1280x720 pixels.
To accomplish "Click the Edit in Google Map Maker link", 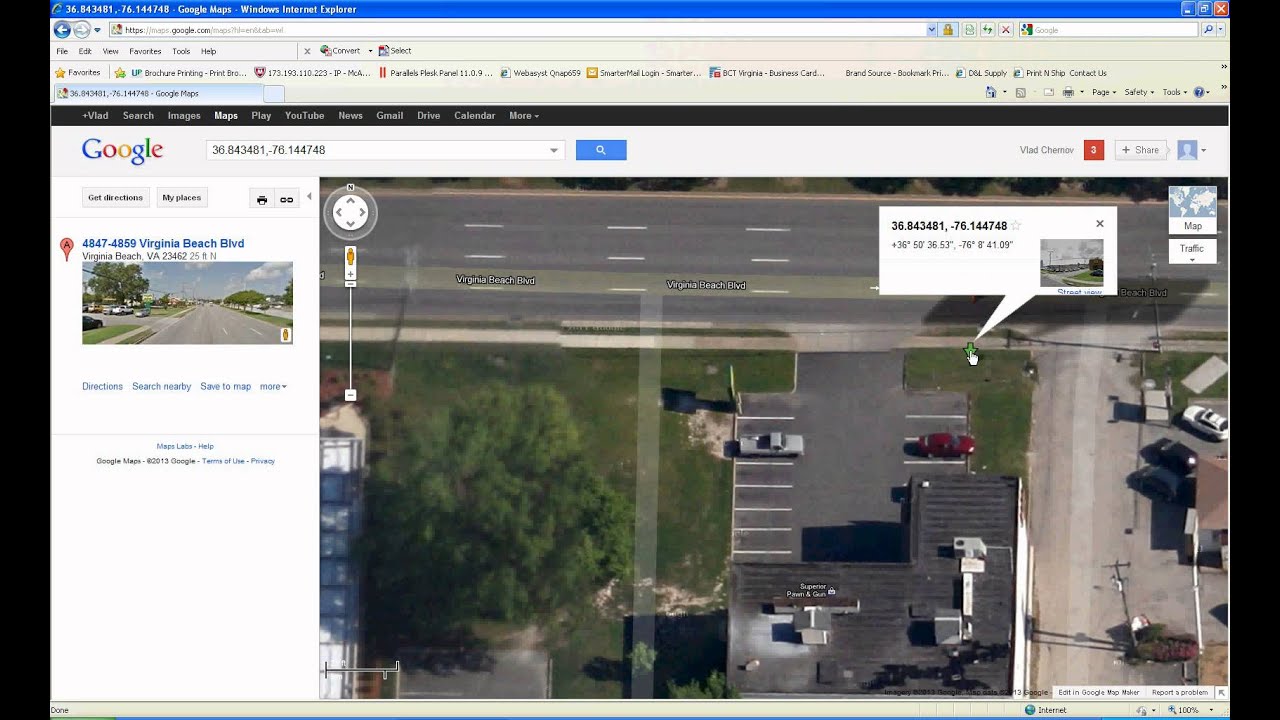I will click(x=1099, y=692).
